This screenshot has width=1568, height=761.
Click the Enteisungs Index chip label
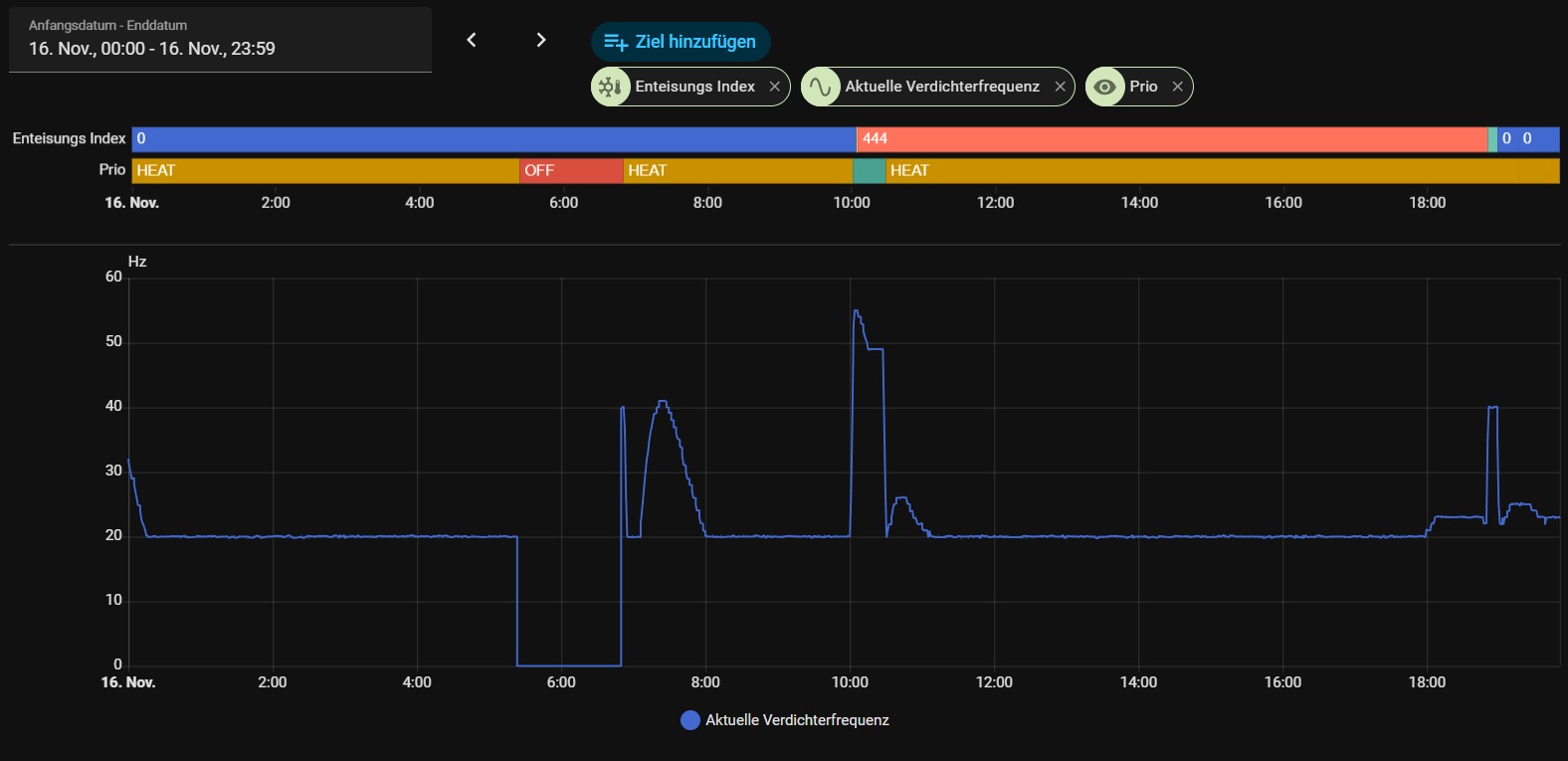pos(694,87)
